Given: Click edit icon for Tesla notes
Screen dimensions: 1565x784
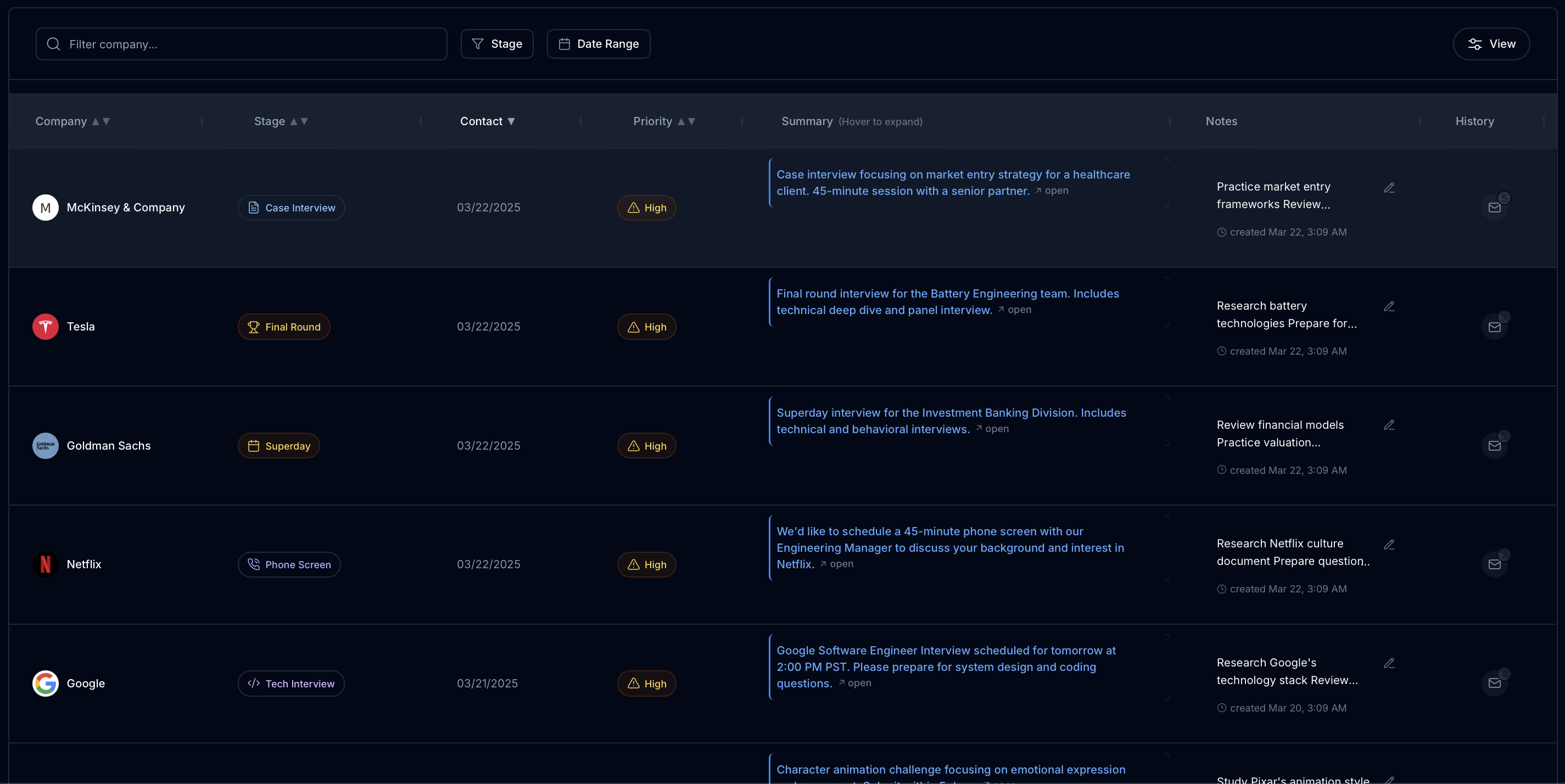Looking at the screenshot, I should pos(1389,307).
